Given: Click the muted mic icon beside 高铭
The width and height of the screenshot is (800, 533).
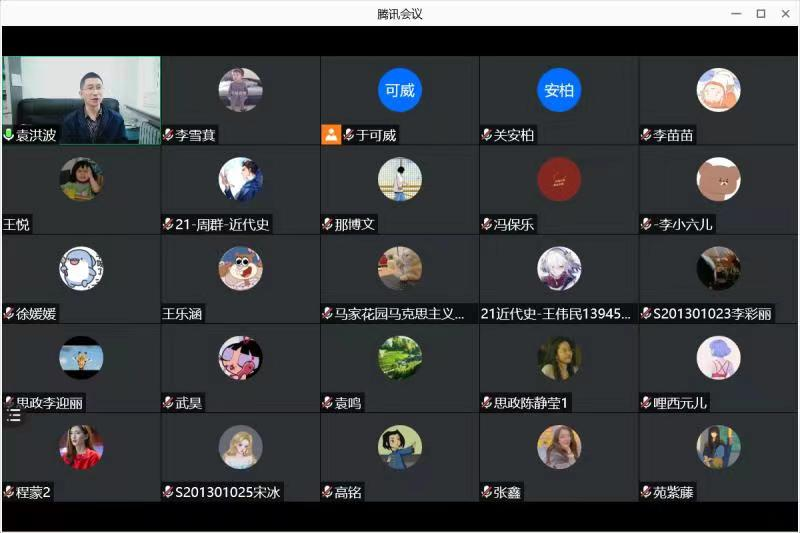Looking at the screenshot, I should point(327,492).
